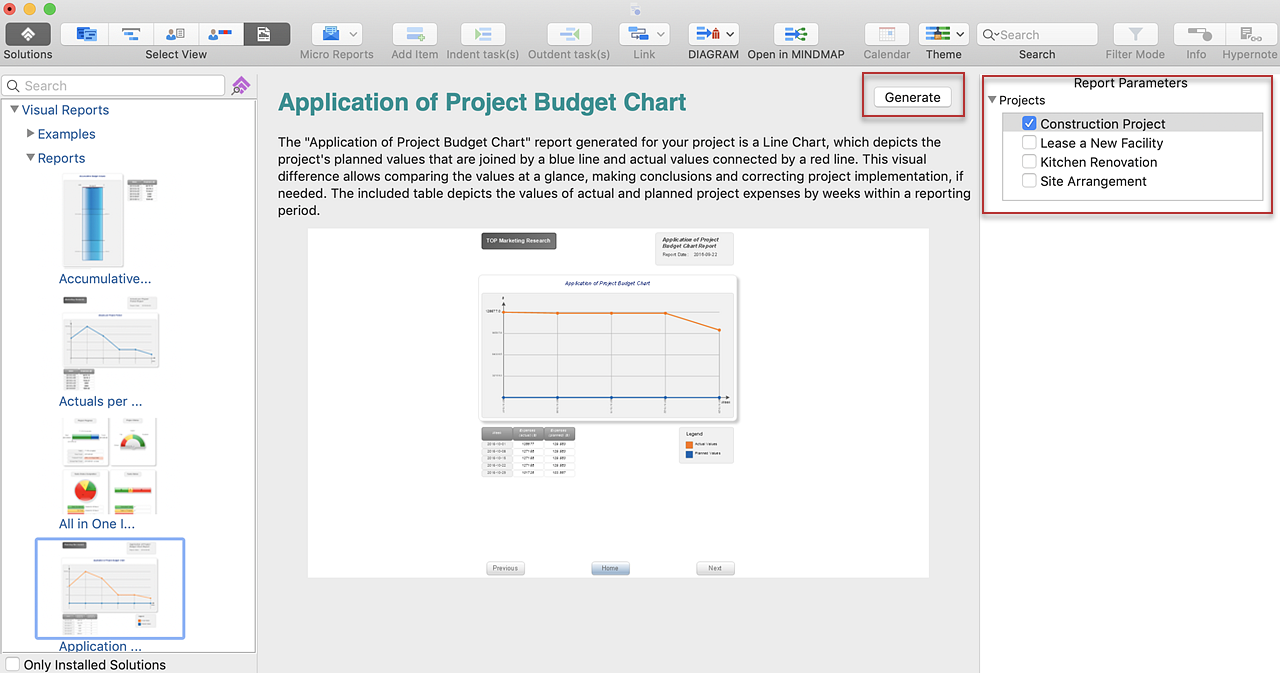
Task: Open the Link dropdown arrow
Action: pos(661,35)
